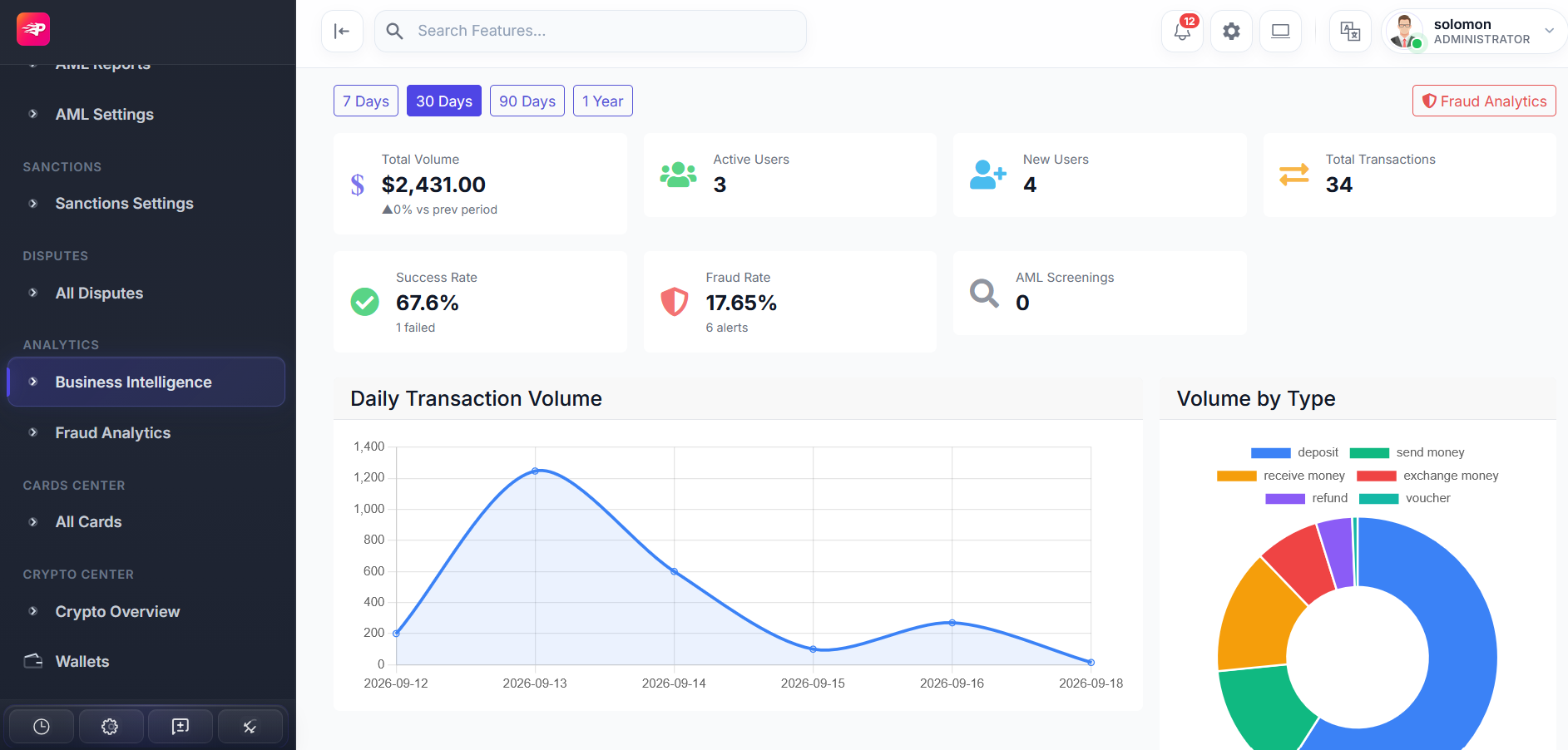1568x750 pixels.
Task: Click the Total Transactions arrows icon
Action: click(x=1294, y=175)
